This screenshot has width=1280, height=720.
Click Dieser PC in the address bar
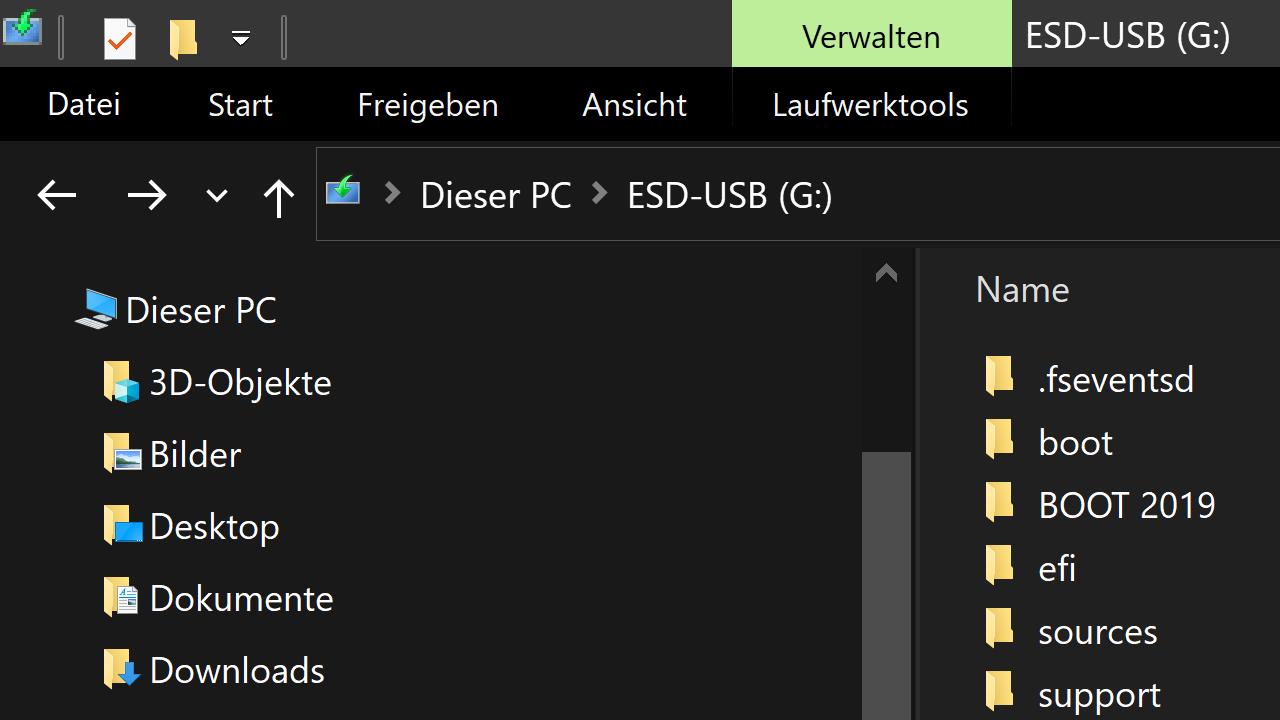(496, 195)
